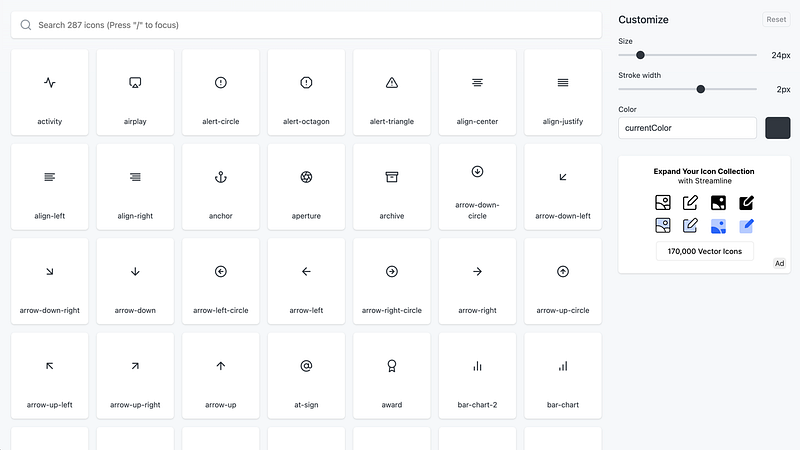Screen dimensions: 800x450
Task: Choose the airplay icon
Action: [x=135, y=92]
